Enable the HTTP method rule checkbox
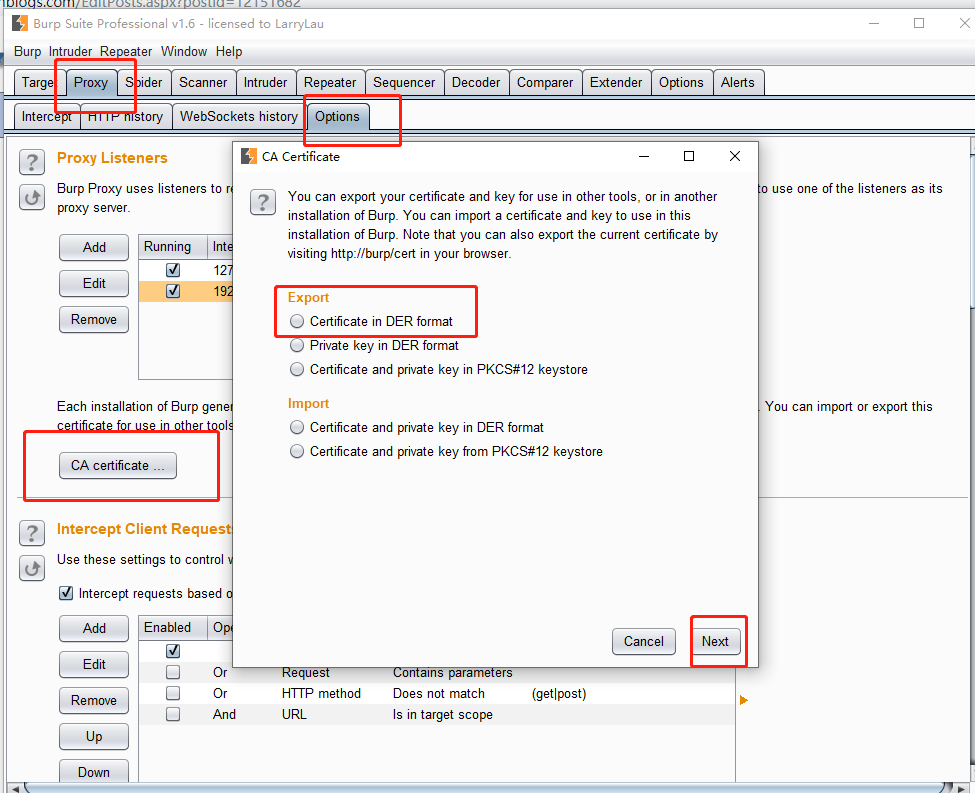This screenshot has height=793, width=975. 173,693
